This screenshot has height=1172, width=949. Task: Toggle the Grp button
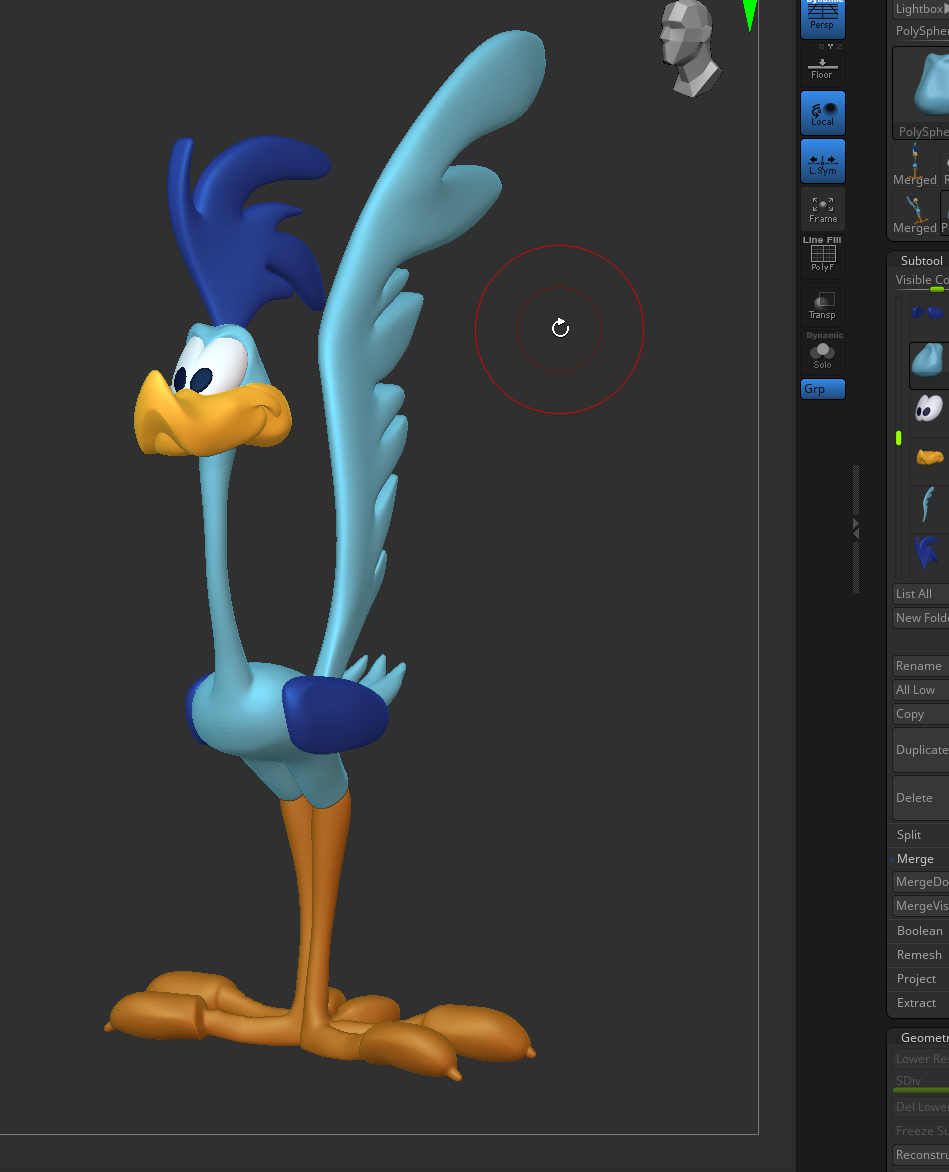pyautogui.click(x=823, y=389)
